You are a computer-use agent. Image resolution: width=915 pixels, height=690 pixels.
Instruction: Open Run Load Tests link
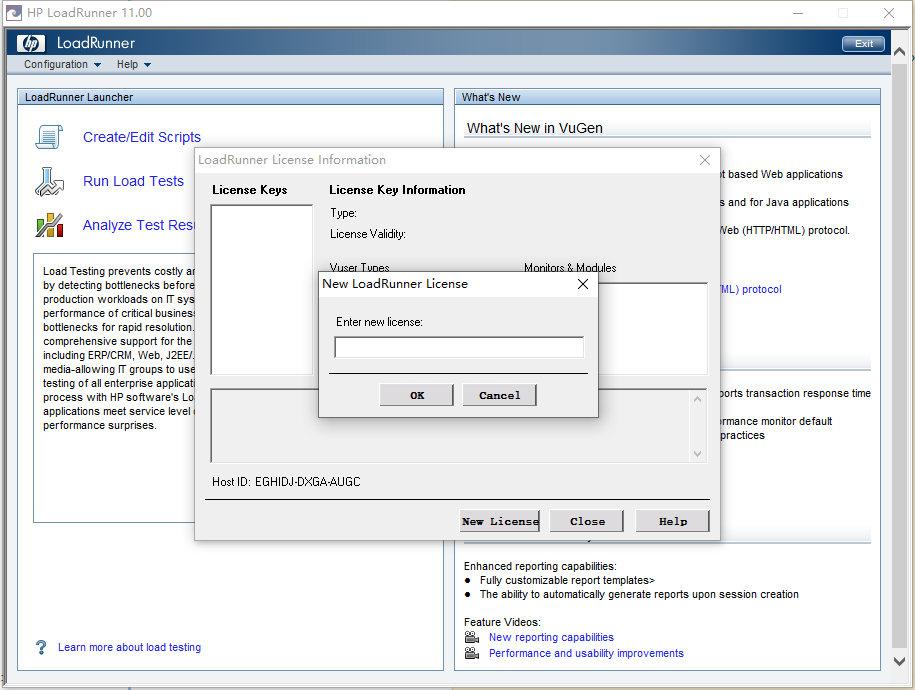tap(133, 181)
